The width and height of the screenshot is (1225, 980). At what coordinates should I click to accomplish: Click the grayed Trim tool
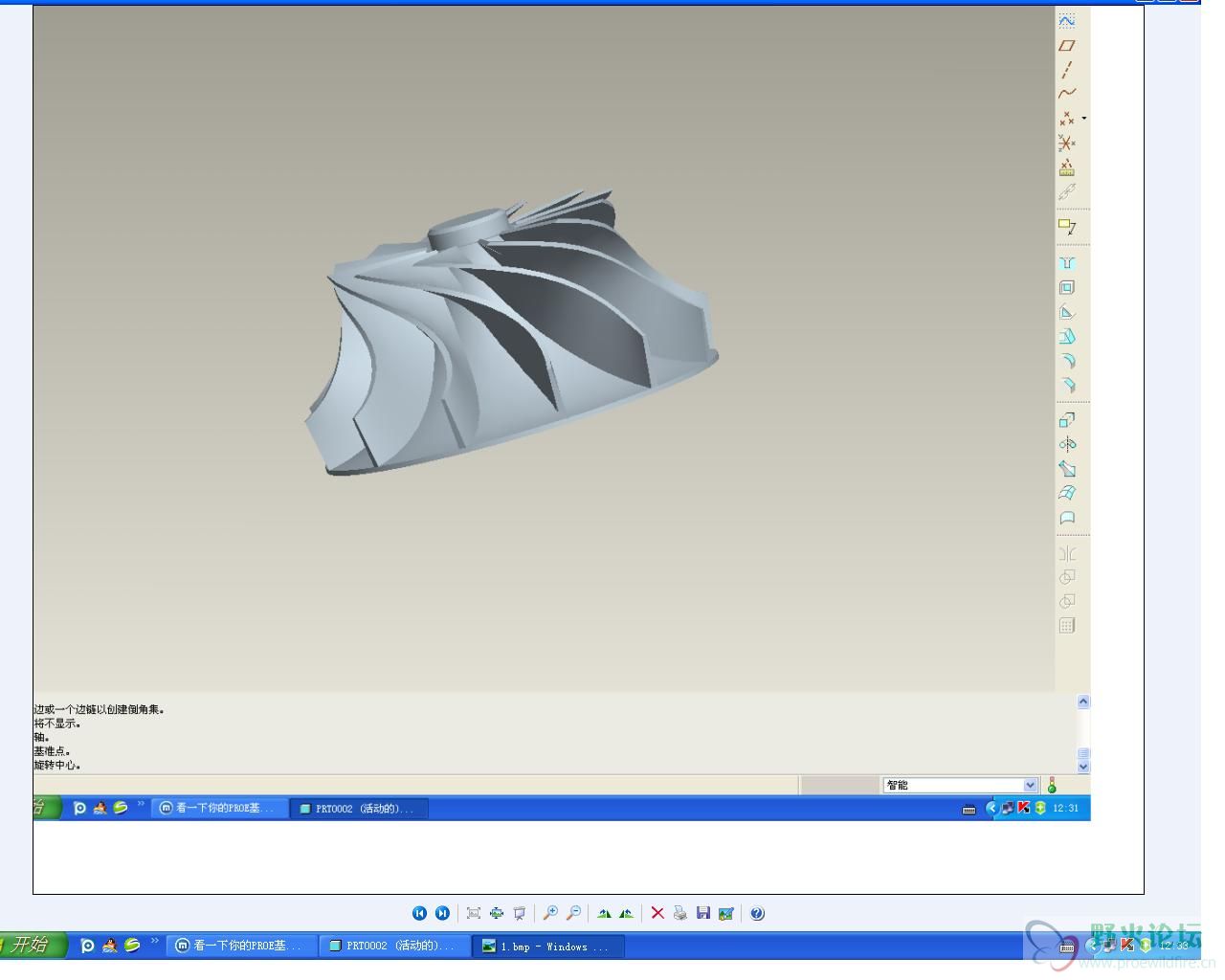1067,601
